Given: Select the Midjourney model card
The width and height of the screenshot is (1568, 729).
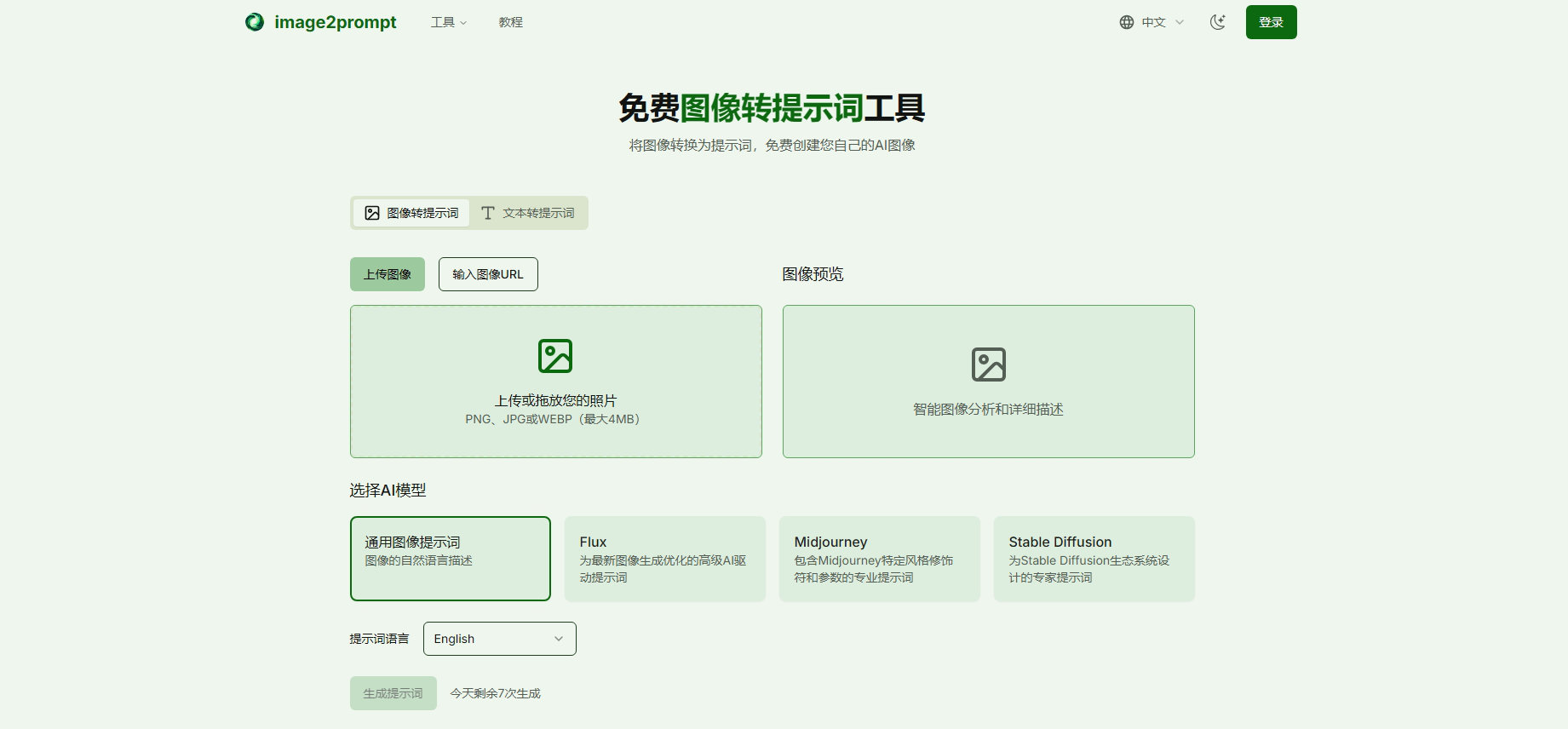Looking at the screenshot, I should 880,559.
